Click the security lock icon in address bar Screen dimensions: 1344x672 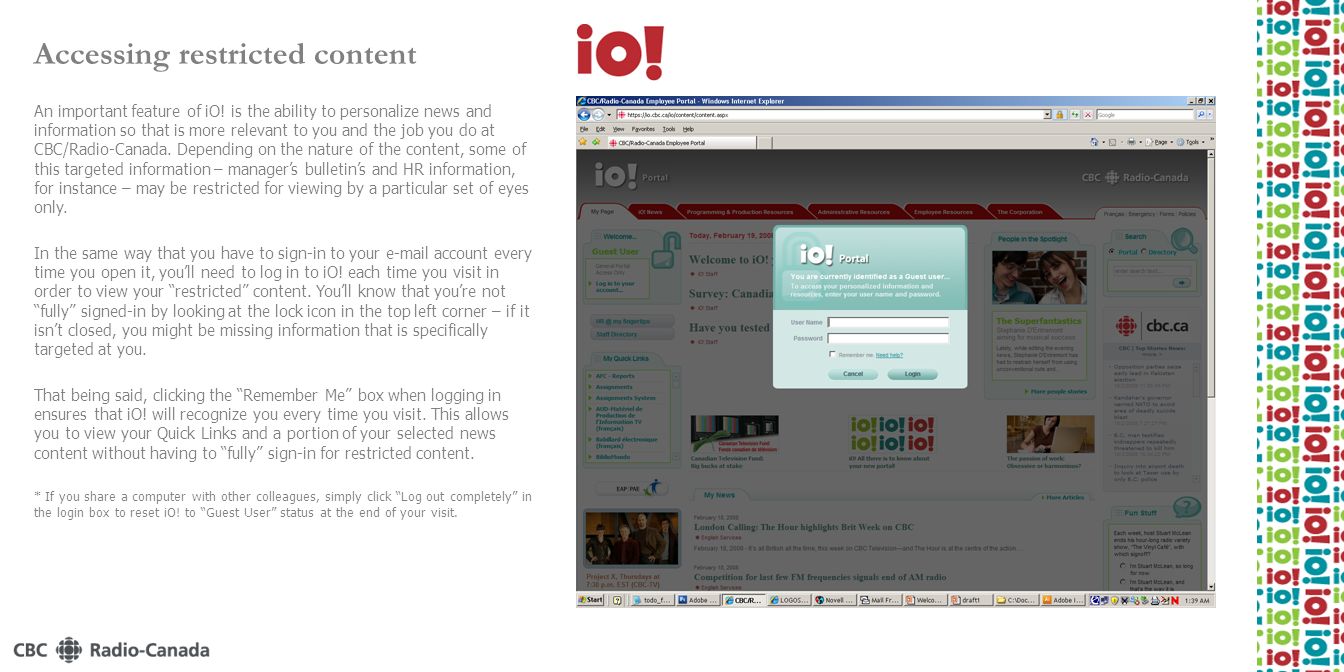pyautogui.click(x=1059, y=115)
